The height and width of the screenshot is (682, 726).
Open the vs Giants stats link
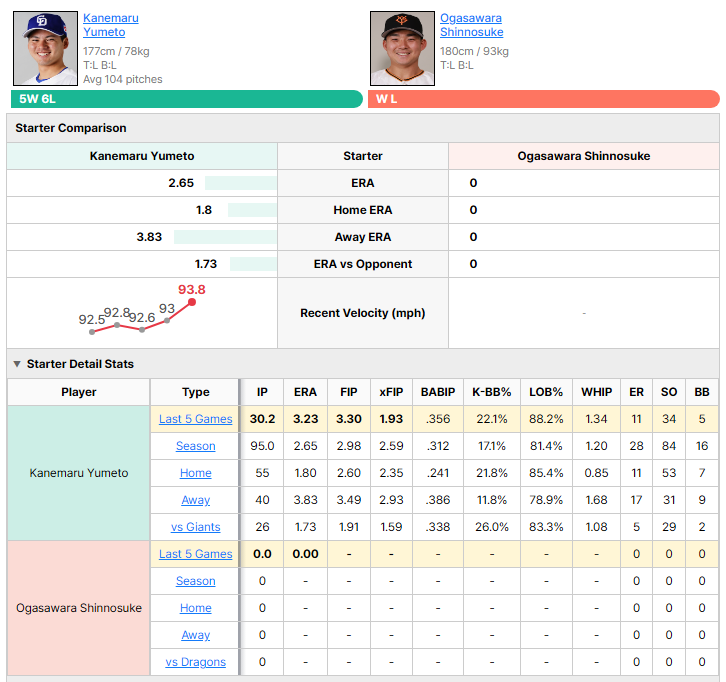click(195, 527)
